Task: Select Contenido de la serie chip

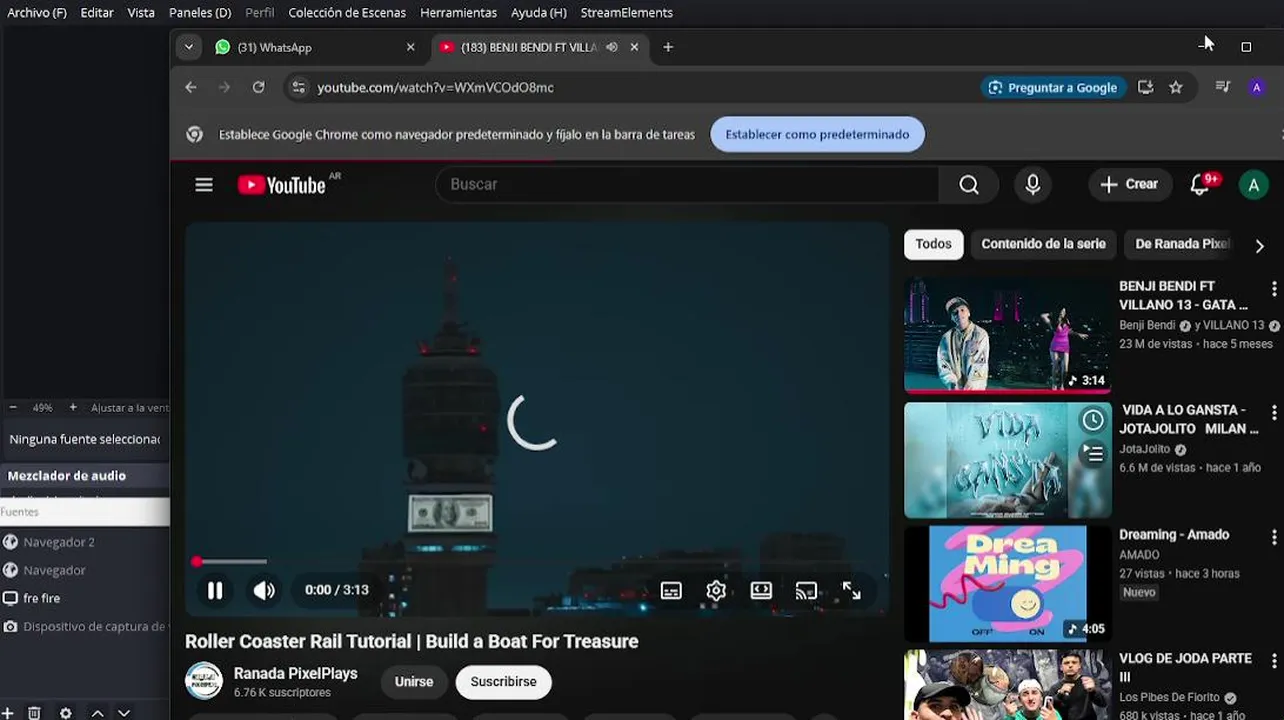Action: click(1043, 244)
